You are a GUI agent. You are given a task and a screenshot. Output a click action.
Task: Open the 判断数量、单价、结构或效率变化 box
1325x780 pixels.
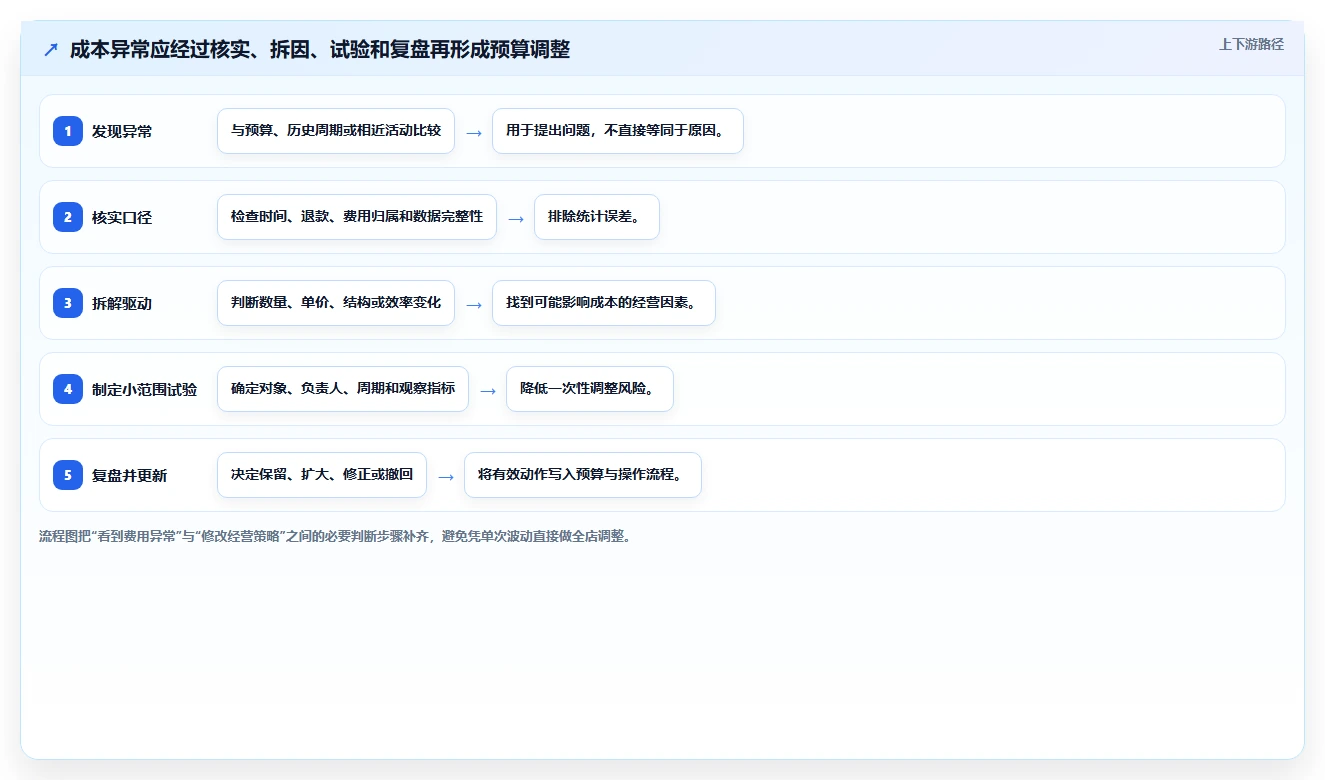coord(336,303)
